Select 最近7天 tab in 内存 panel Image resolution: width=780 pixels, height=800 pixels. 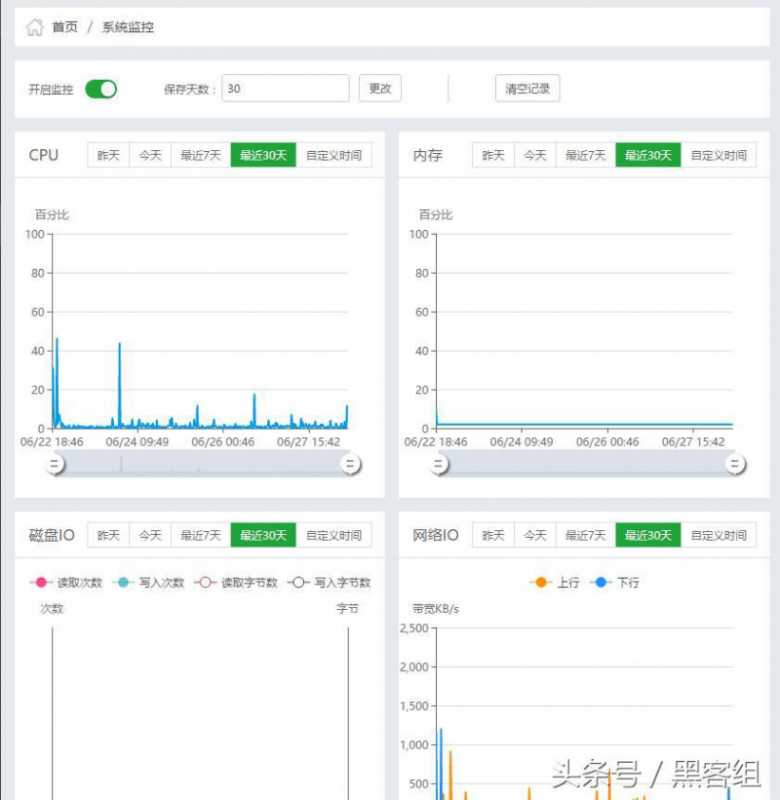pyautogui.click(x=586, y=155)
